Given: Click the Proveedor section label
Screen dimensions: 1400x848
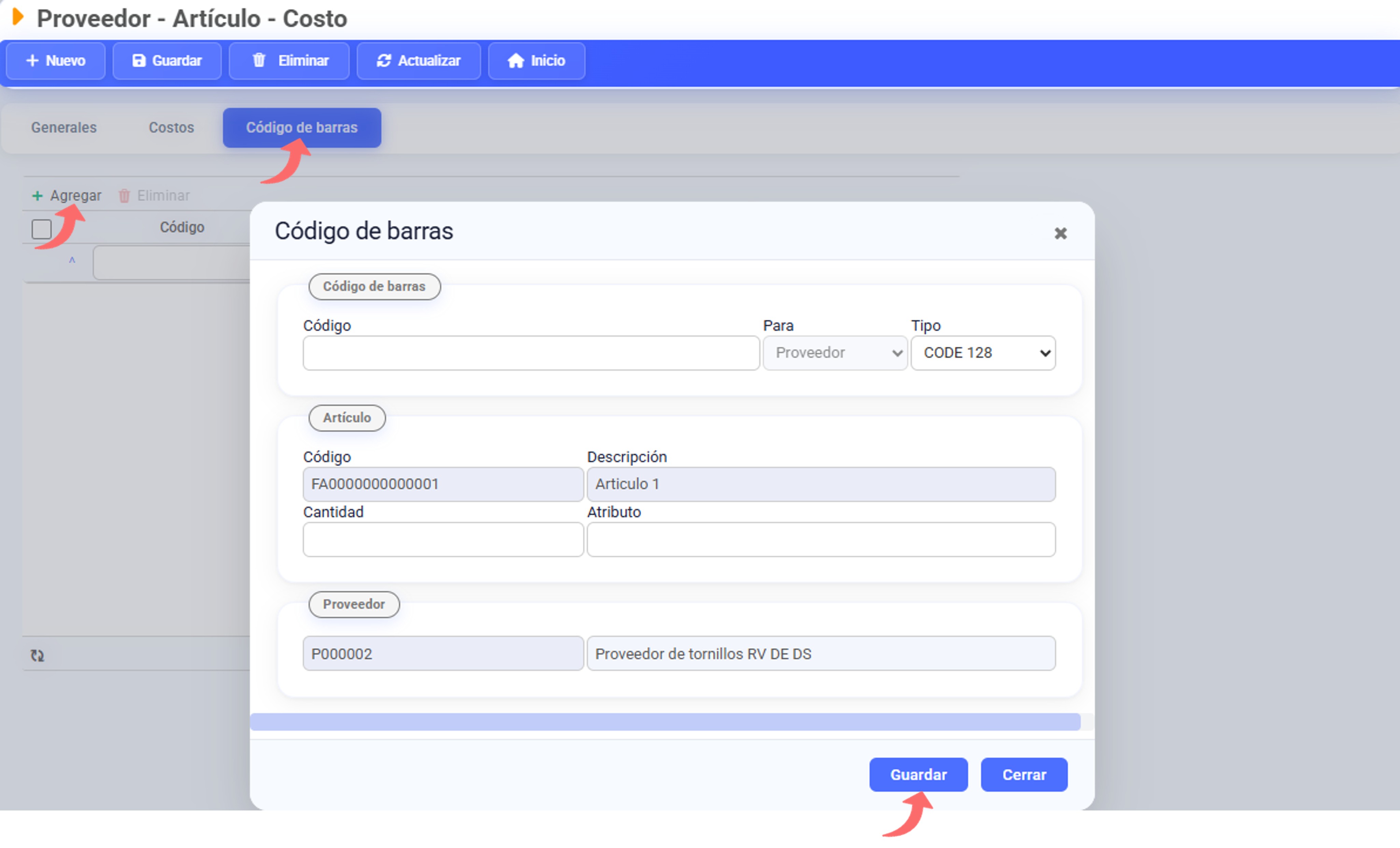Looking at the screenshot, I should tap(354, 604).
